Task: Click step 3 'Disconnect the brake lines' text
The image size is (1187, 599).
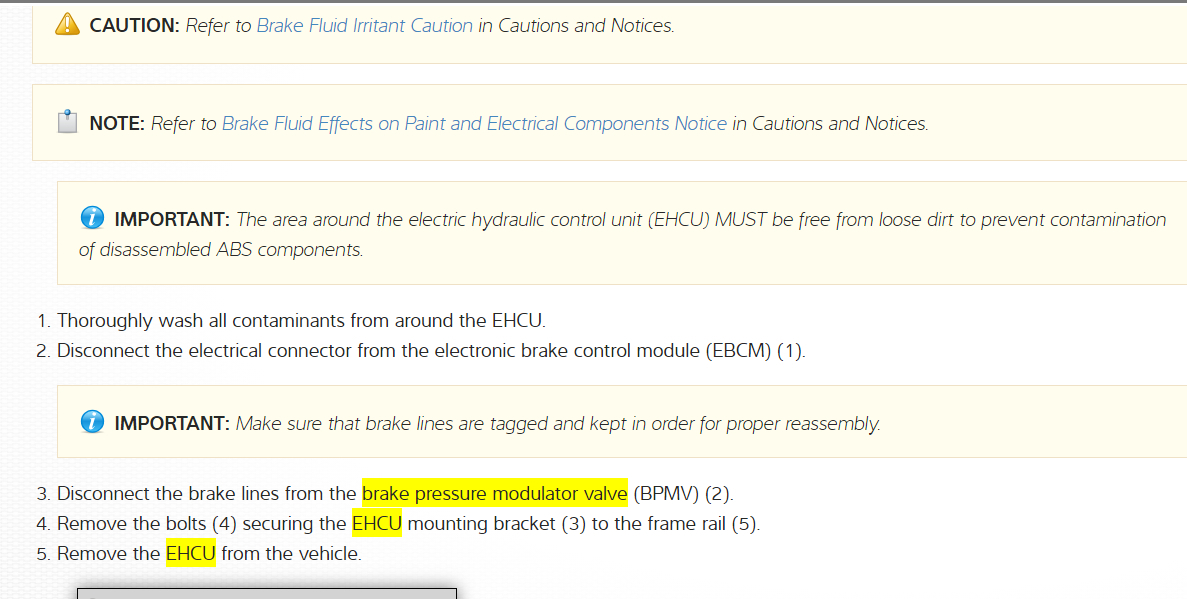Action: click(x=206, y=493)
